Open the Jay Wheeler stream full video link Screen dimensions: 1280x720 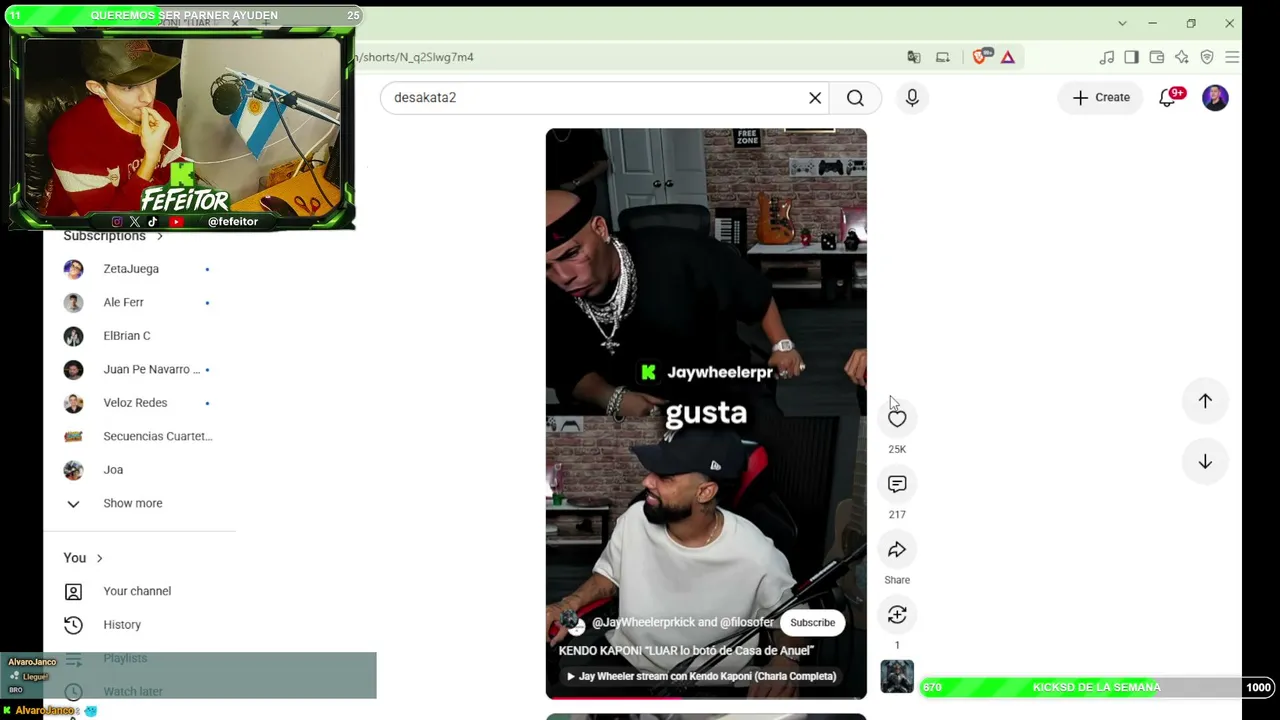point(702,677)
